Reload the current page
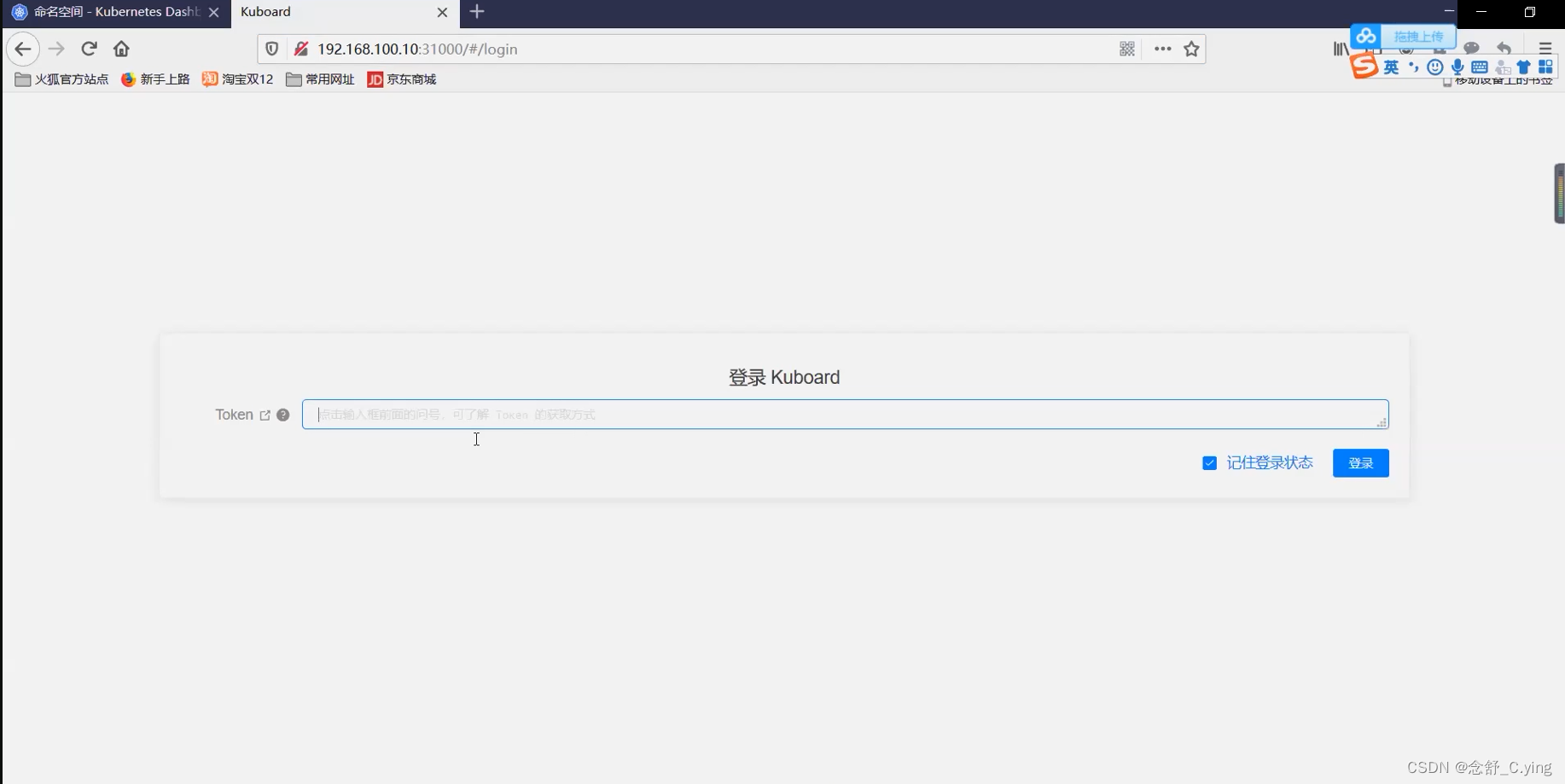The width and height of the screenshot is (1565, 784). pos(89,49)
